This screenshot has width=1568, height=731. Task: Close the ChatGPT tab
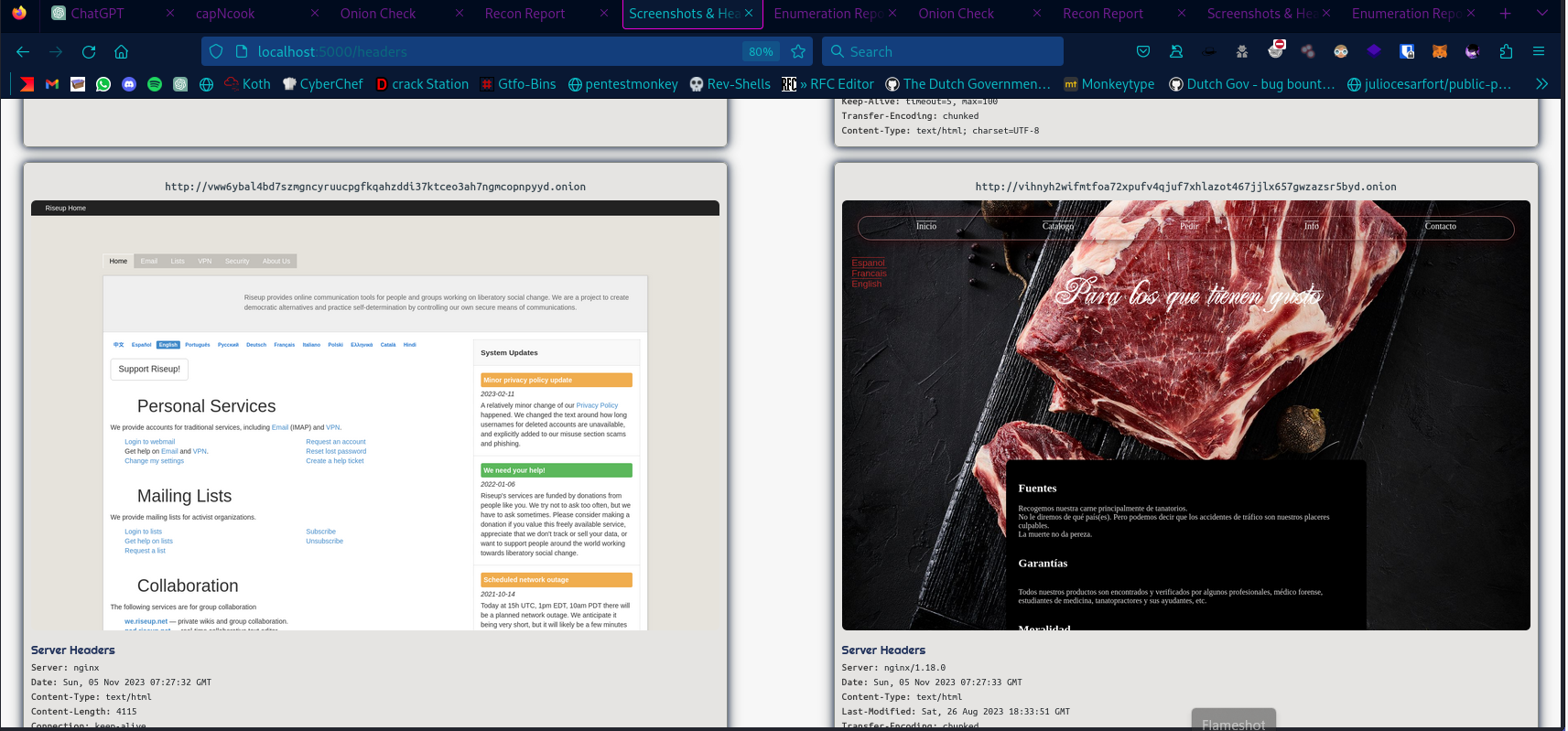point(170,14)
